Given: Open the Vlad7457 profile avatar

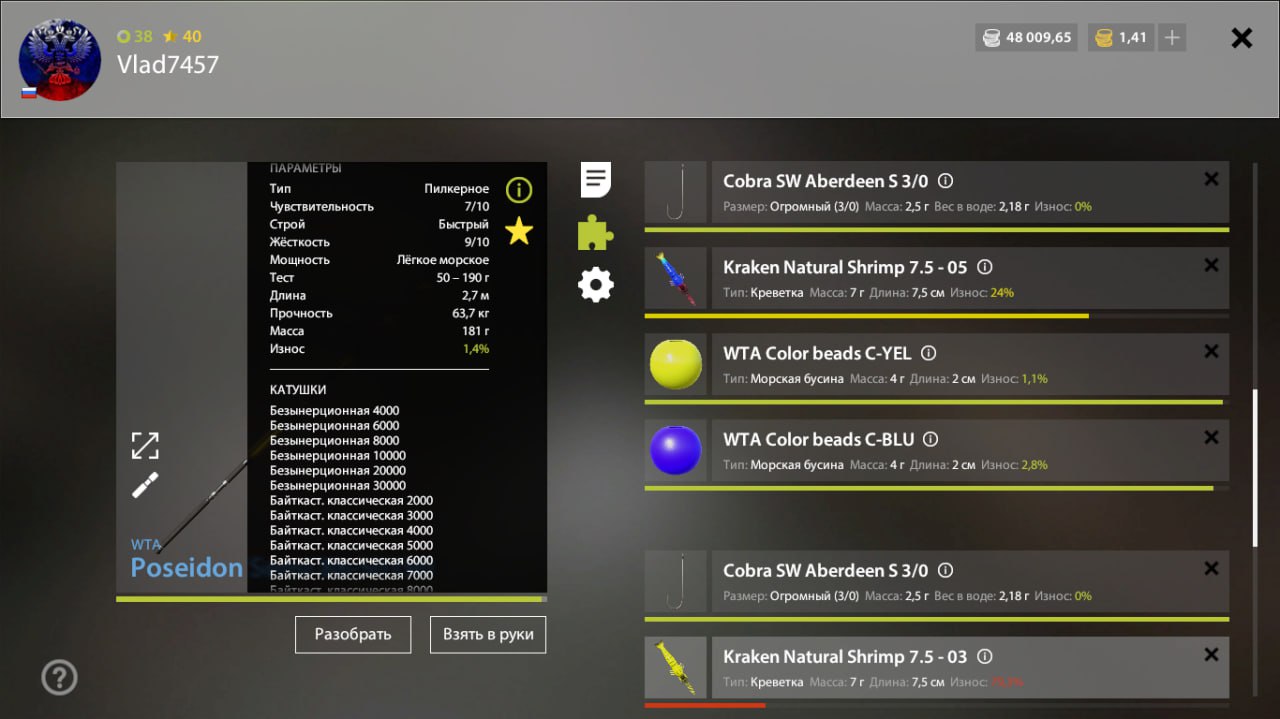Looking at the screenshot, I should click(60, 60).
